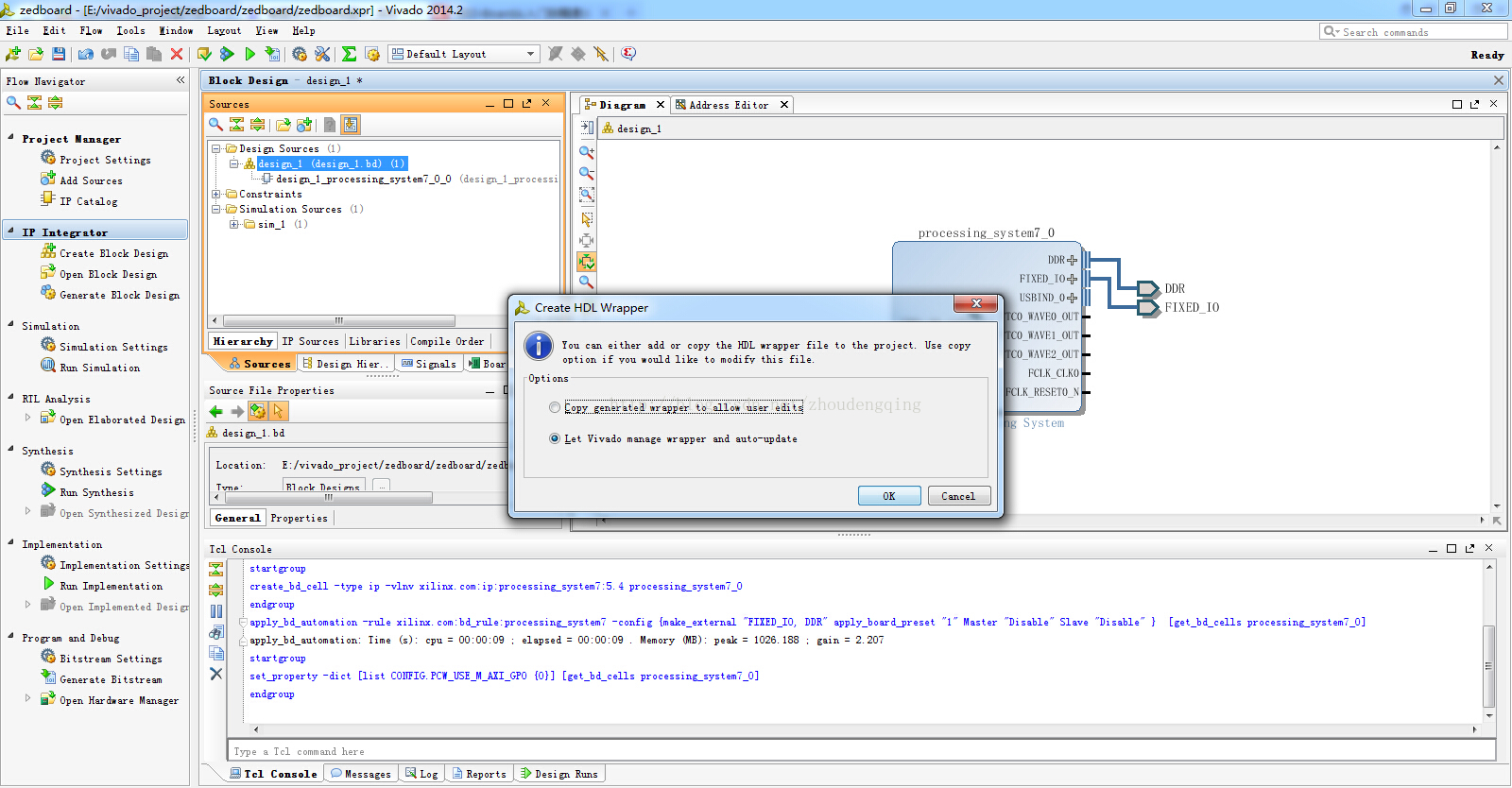Click Zoom Fit icon in Diagram toolbar
1512x788 pixels.
point(587,196)
